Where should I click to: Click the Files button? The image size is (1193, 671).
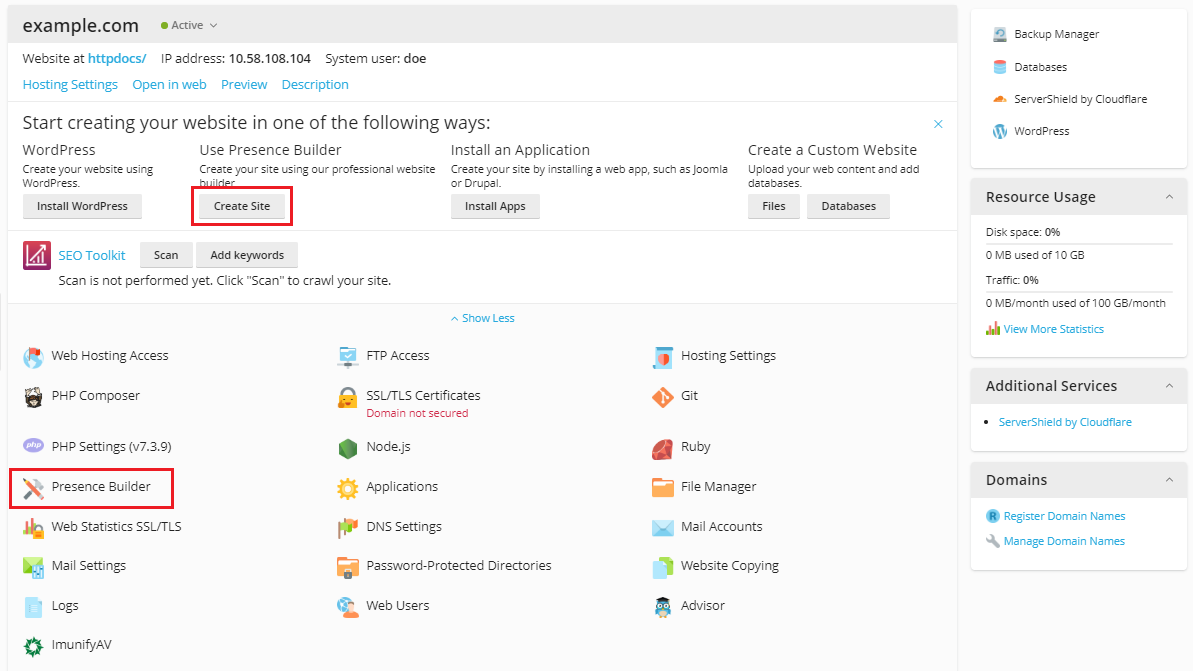774,206
